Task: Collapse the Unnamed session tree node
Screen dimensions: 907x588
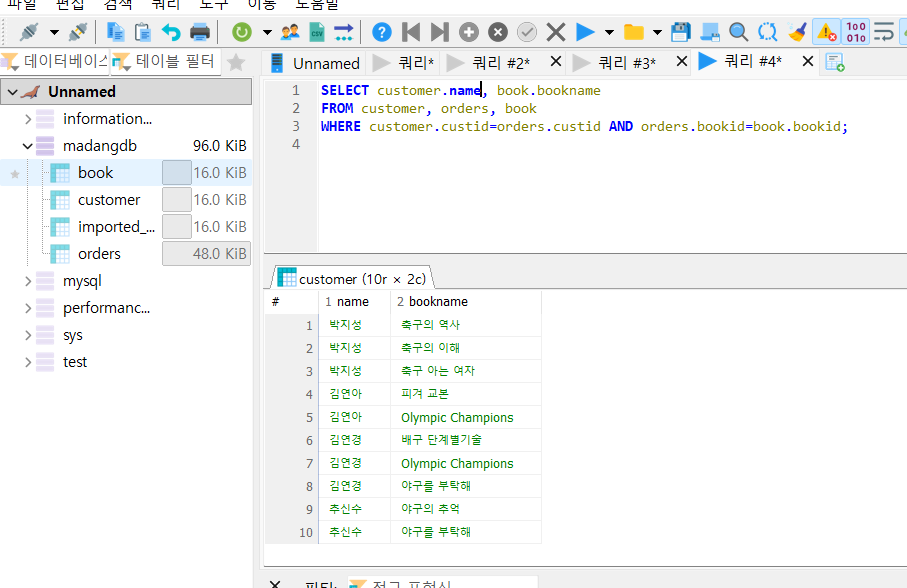Action: 12,92
